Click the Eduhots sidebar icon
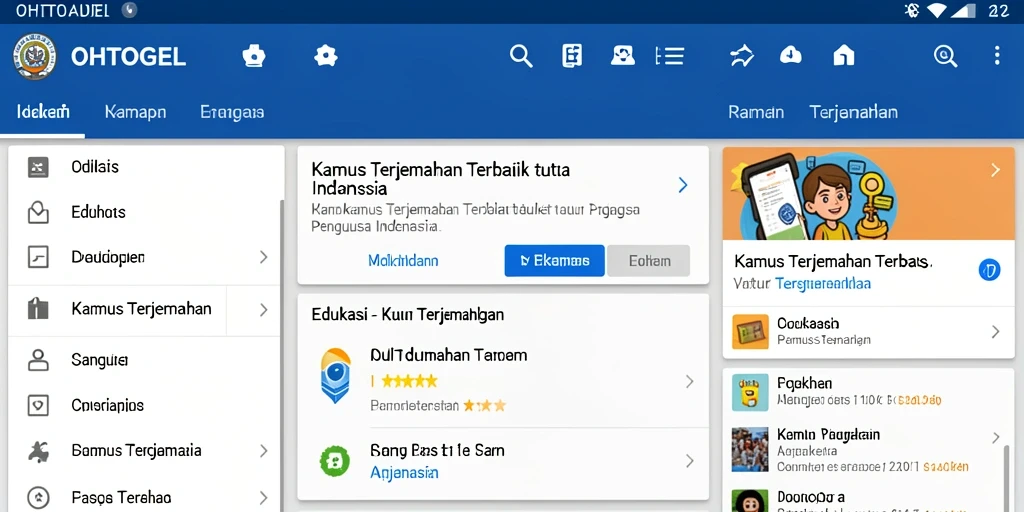Image resolution: width=1024 pixels, height=512 pixels. coord(38,212)
